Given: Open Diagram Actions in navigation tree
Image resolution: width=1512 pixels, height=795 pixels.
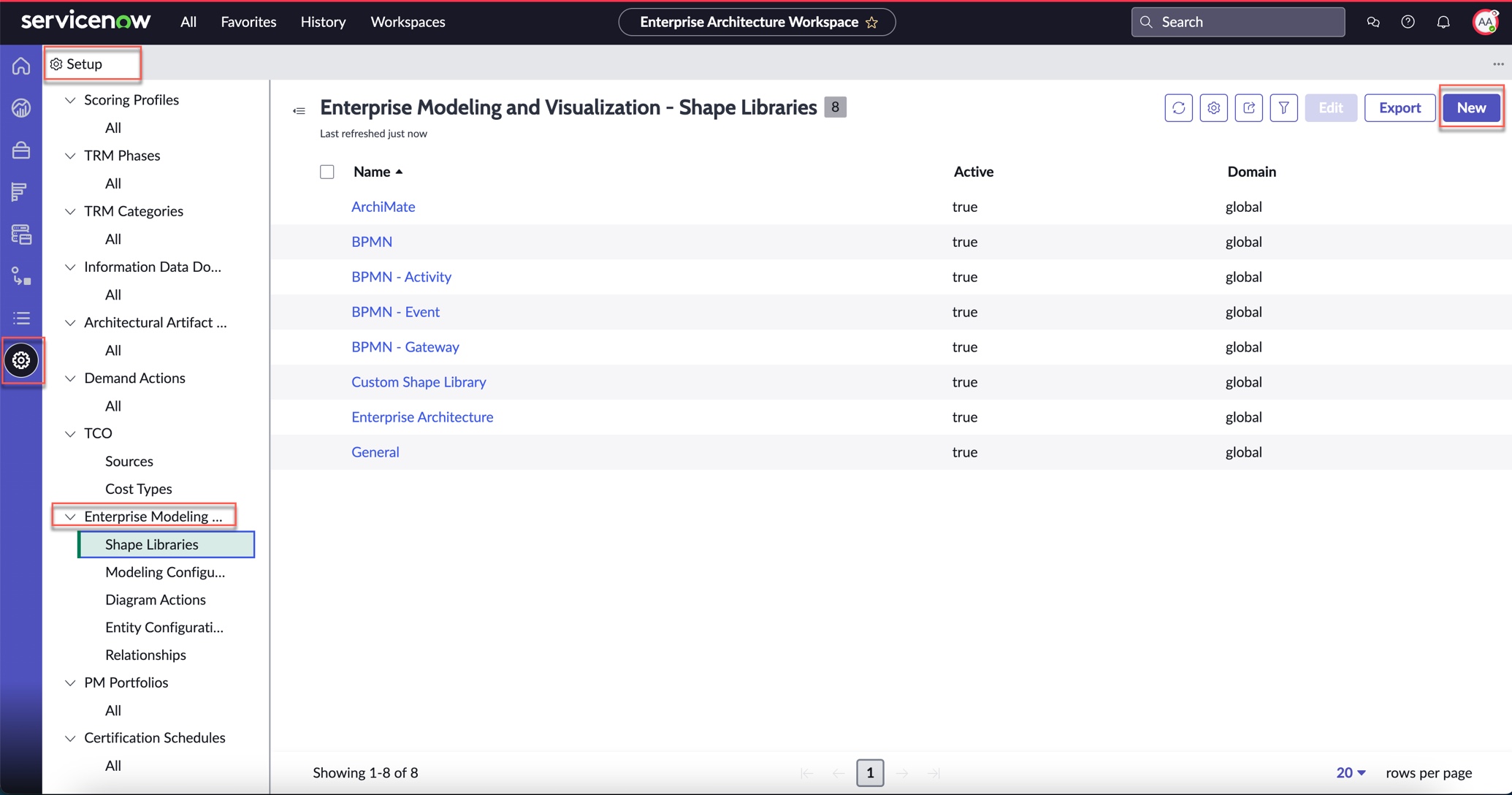Looking at the screenshot, I should pos(156,600).
